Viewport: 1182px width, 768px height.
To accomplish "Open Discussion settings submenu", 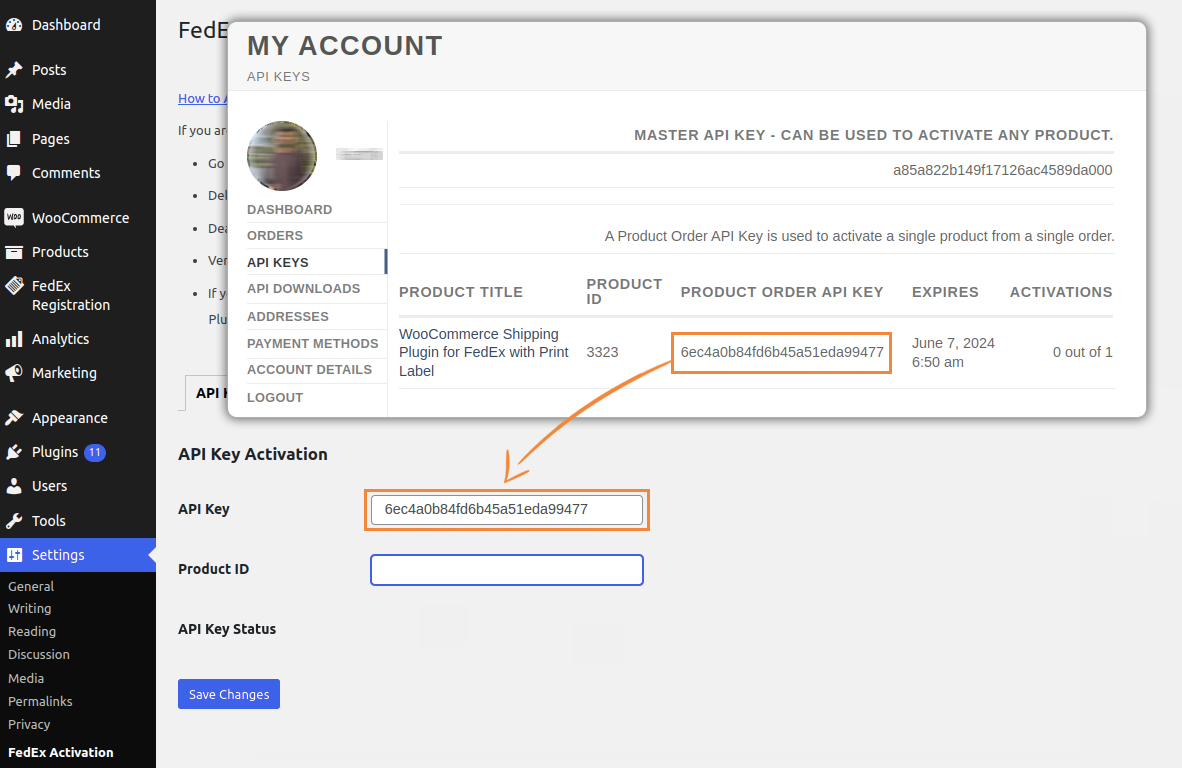I will [38, 654].
